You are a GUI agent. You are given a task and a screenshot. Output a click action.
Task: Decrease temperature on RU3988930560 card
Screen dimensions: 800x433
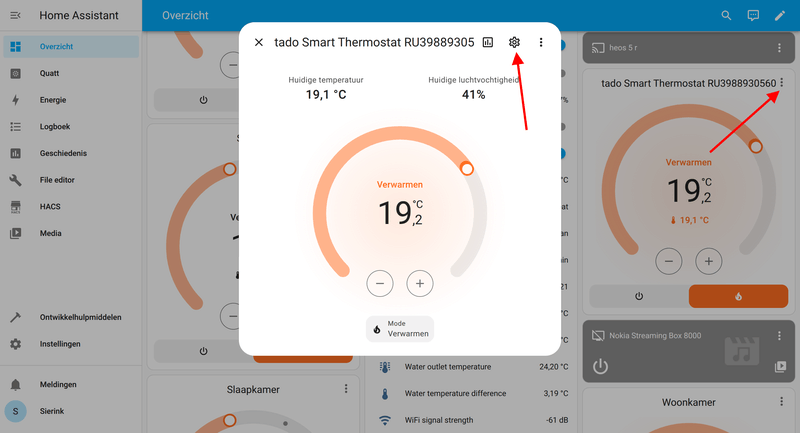point(669,262)
